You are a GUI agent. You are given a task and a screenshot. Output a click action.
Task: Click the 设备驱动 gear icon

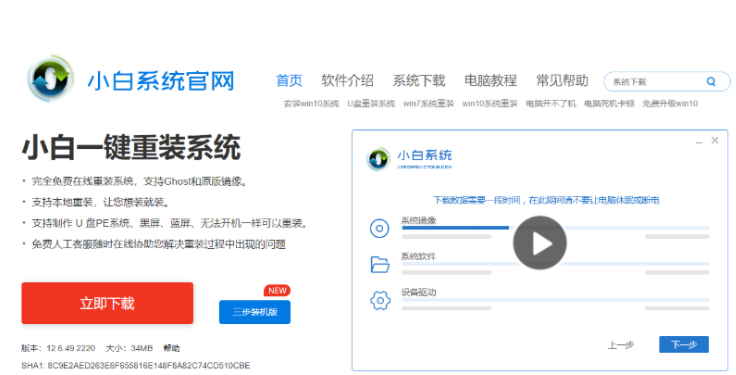coord(380,300)
